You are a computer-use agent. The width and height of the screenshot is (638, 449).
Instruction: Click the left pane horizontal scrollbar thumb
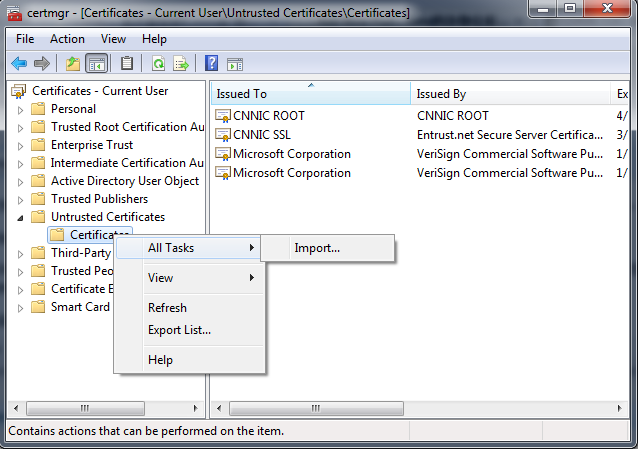point(85,408)
